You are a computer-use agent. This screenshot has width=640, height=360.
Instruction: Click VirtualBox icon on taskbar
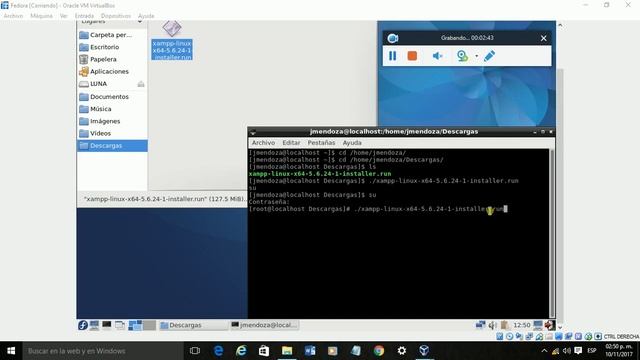click(x=424, y=351)
